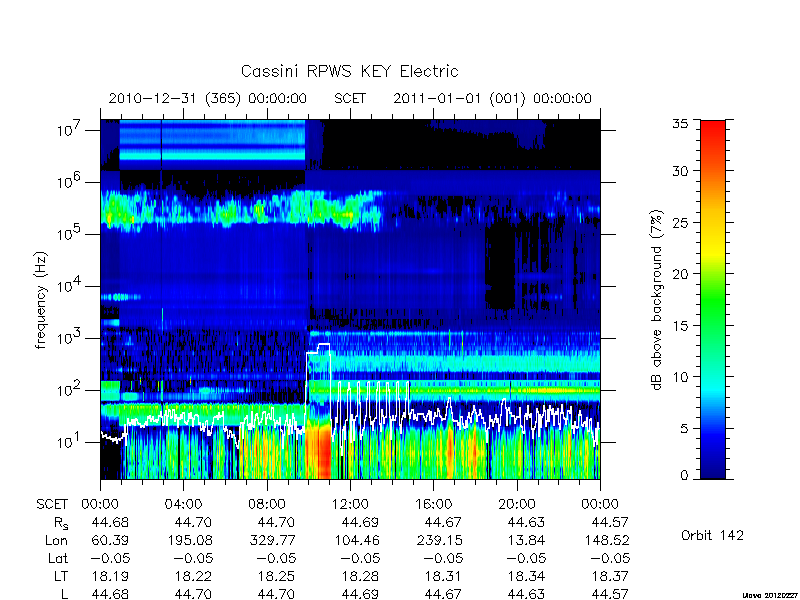The height and width of the screenshot is (600, 800).
Task: Click the colorbar tick label '25'
Action: pyautogui.click(x=680, y=222)
